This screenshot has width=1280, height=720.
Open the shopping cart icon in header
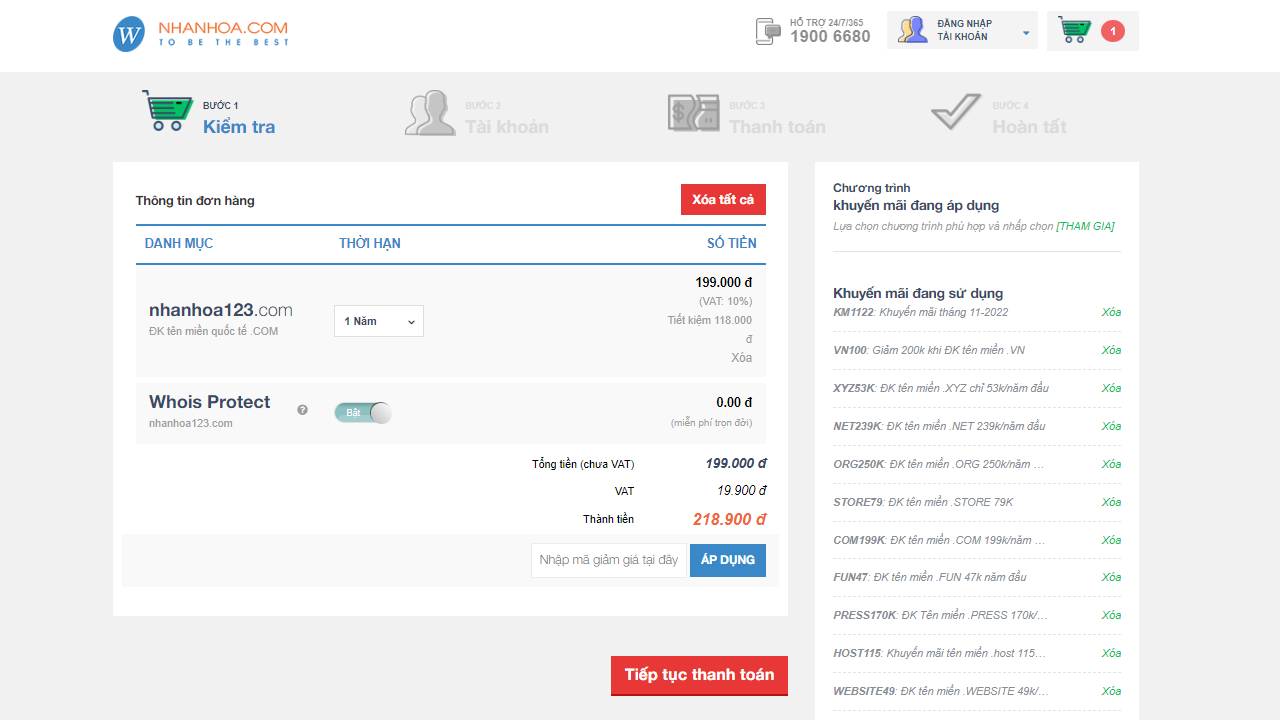click(1074, 30)
